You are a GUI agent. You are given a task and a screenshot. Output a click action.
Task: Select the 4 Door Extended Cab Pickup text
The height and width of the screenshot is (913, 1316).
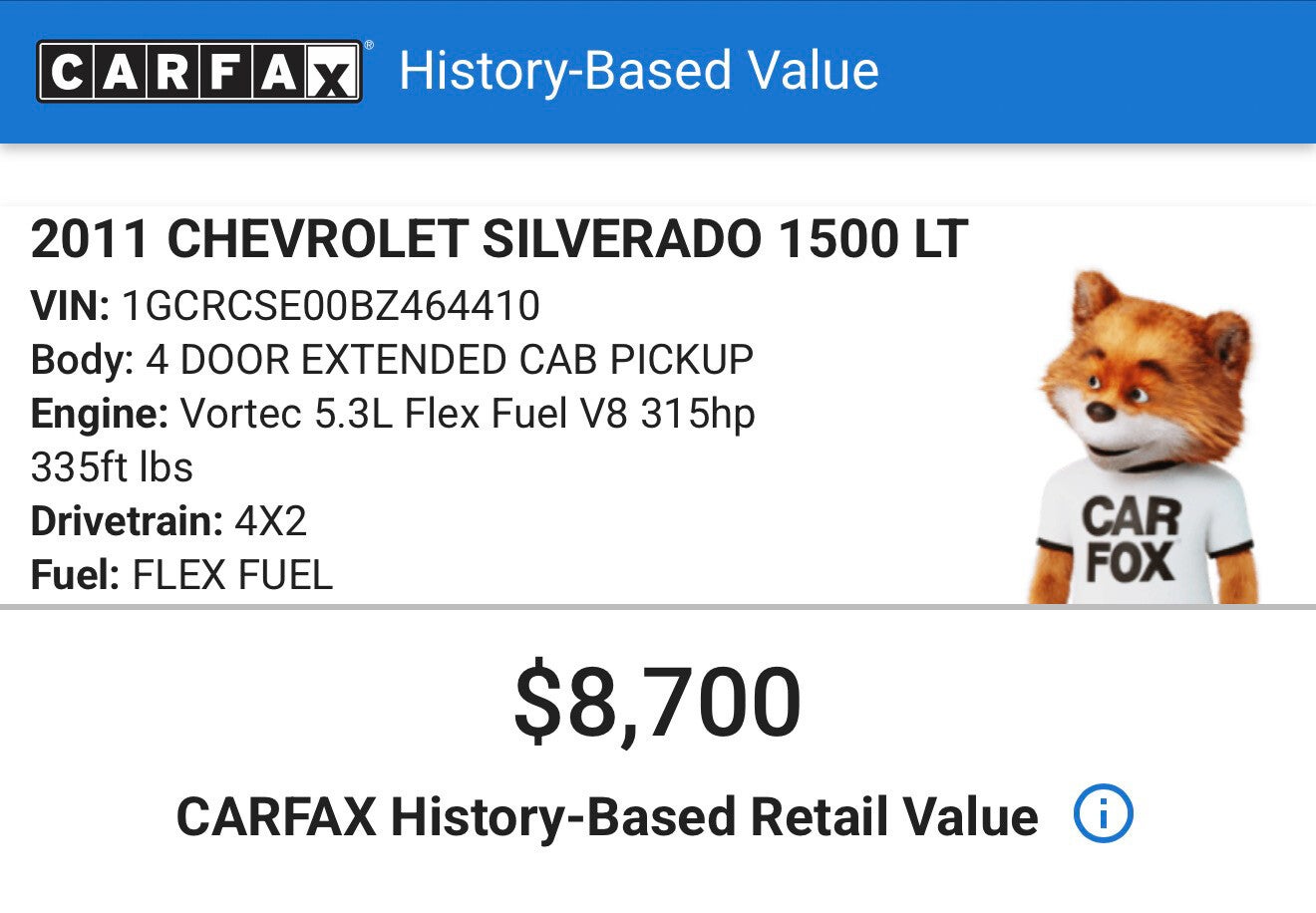[450, 360]
